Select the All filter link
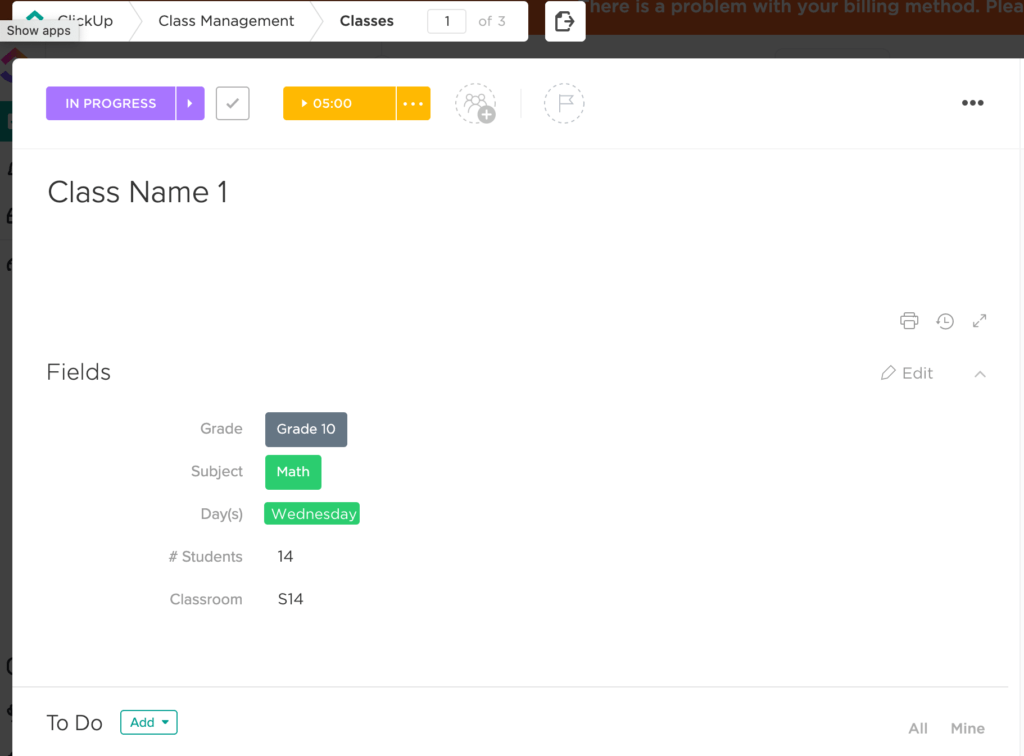 (x=917, y=728)
